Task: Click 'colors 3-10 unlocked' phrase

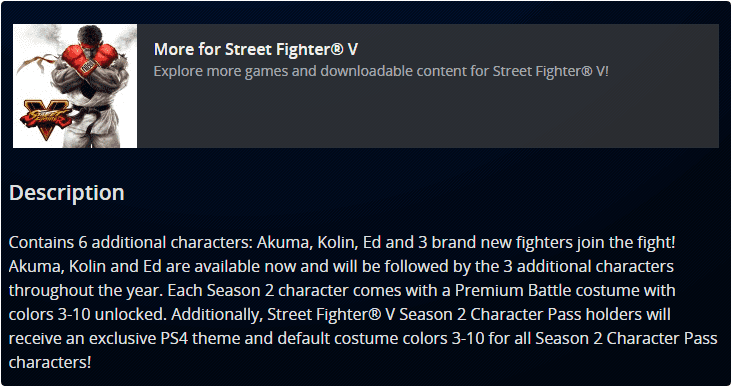Action: [87, 314]
